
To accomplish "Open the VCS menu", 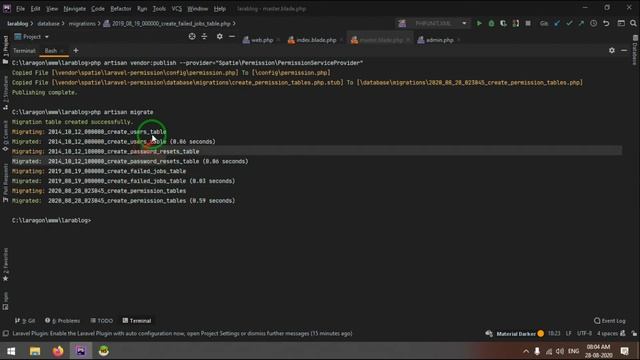I will (177, 8).
